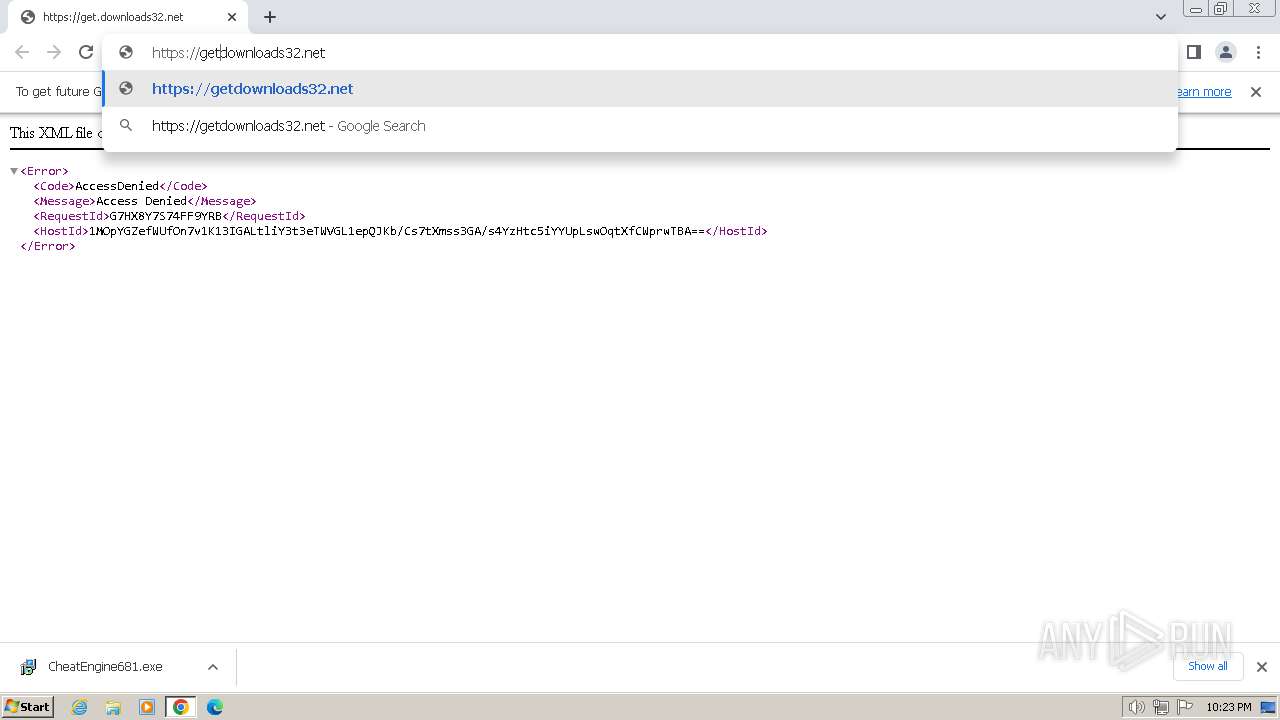
Task: Reload the page with the refresh icon
Action: tap(86, 52)
